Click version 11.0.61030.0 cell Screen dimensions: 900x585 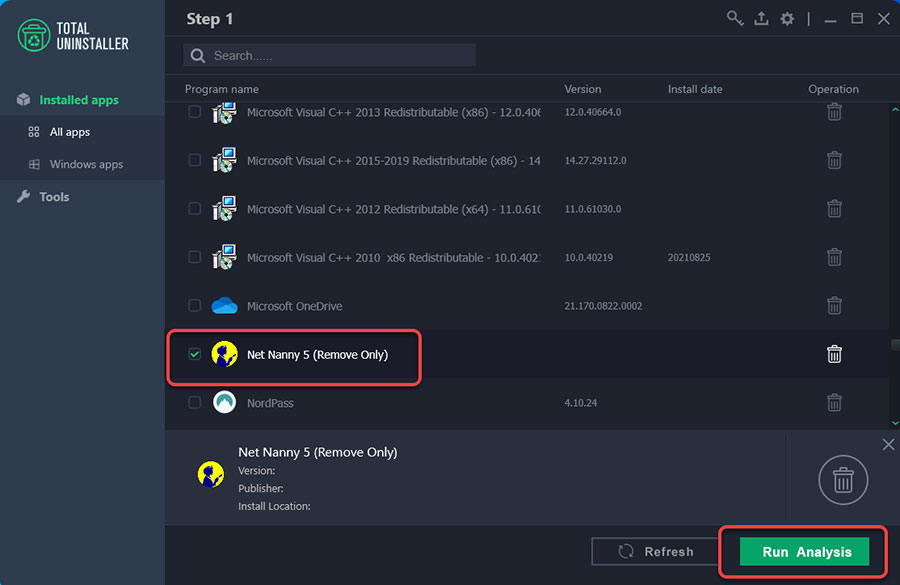tap(592, 209)
